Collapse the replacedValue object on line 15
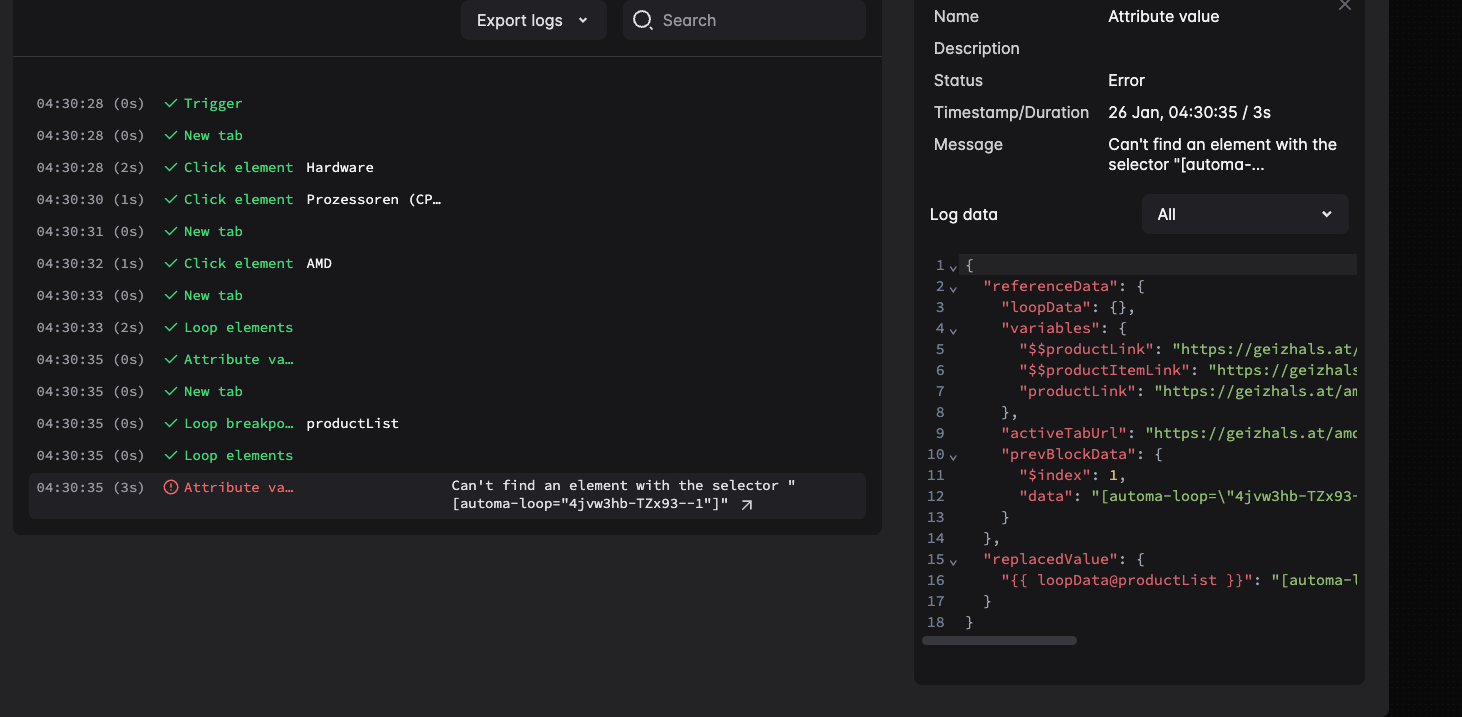The height and width of the screenshot is (717, 1462). point(953,559)
